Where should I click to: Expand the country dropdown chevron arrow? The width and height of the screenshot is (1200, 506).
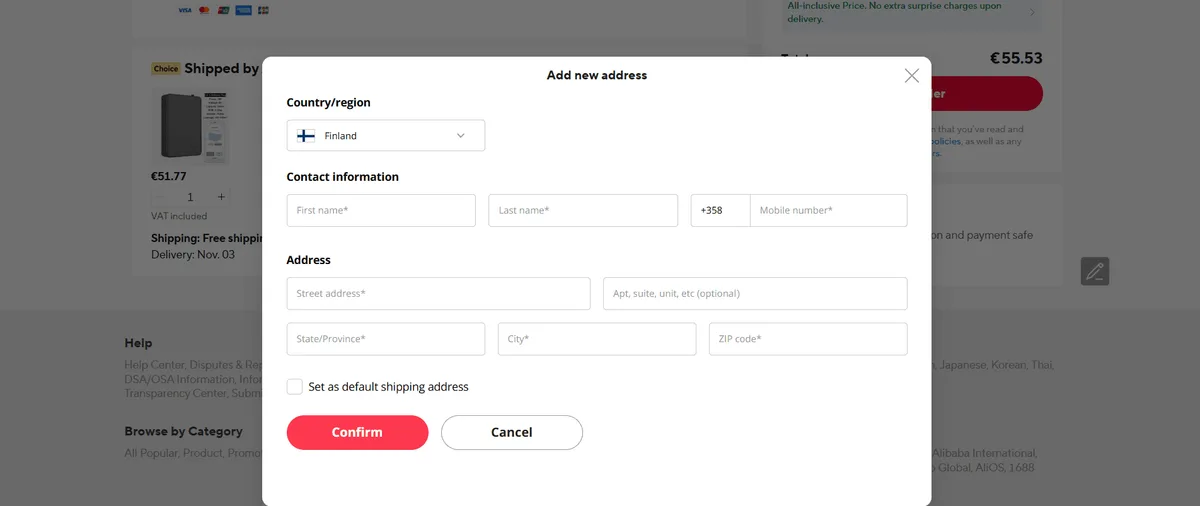click(x=461, y=136)
